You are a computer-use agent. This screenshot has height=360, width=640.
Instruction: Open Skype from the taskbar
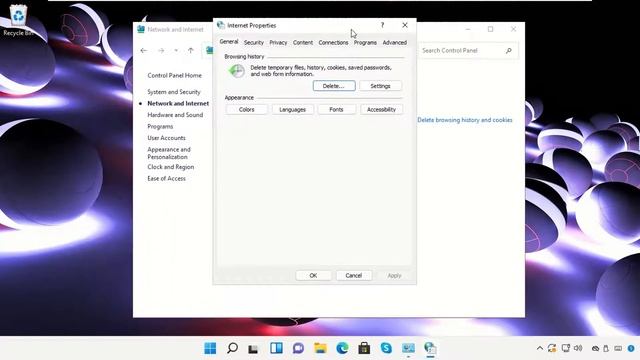(x=386, y=348)
